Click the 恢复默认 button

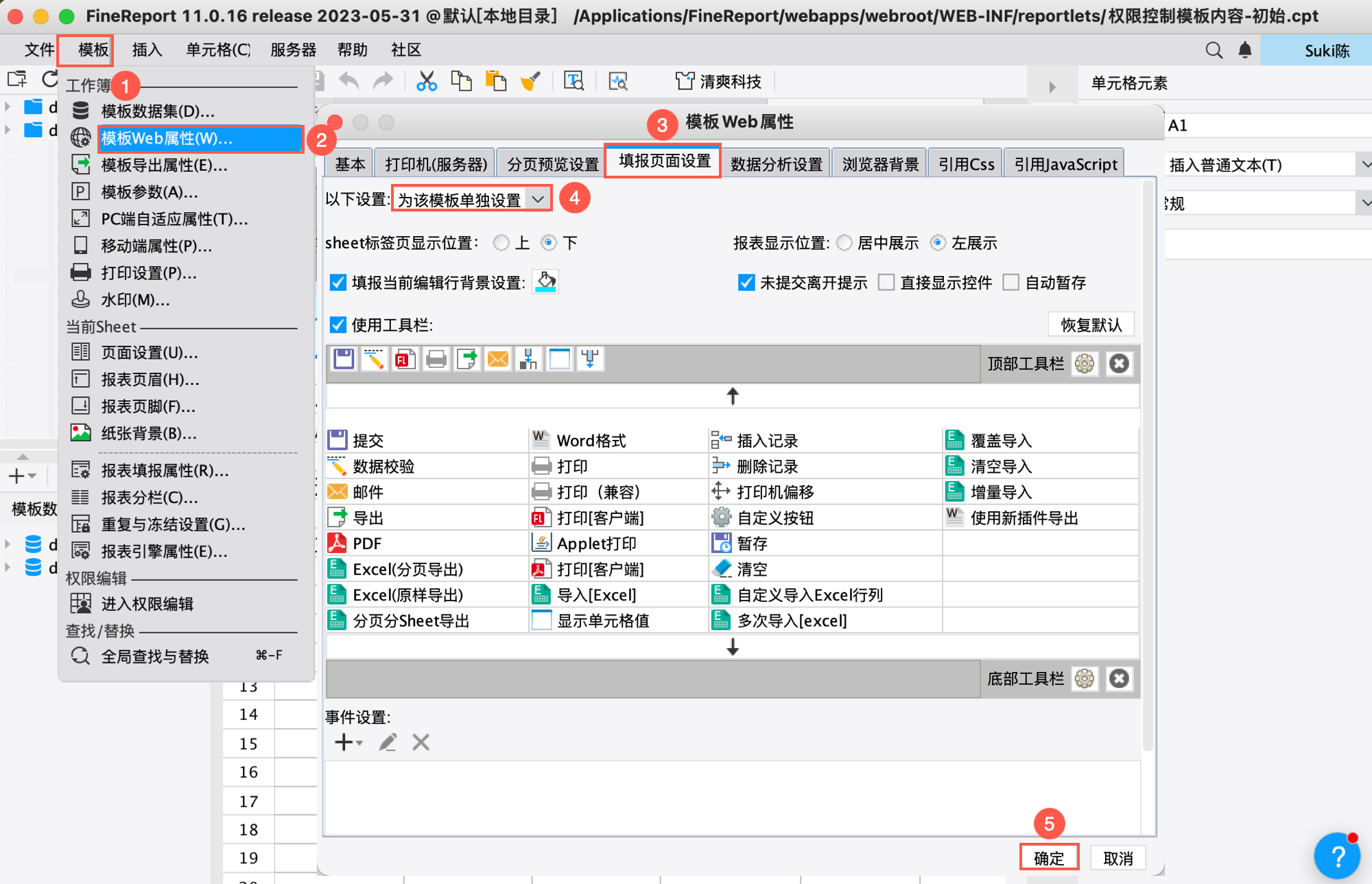coord(1090,325)
